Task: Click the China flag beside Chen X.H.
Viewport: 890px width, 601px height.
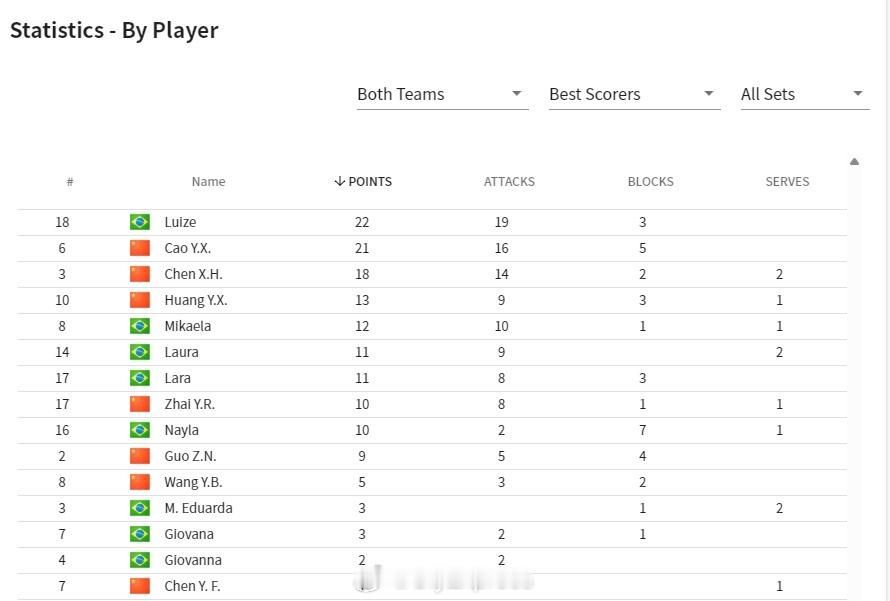Action: (x=140, y=274)
